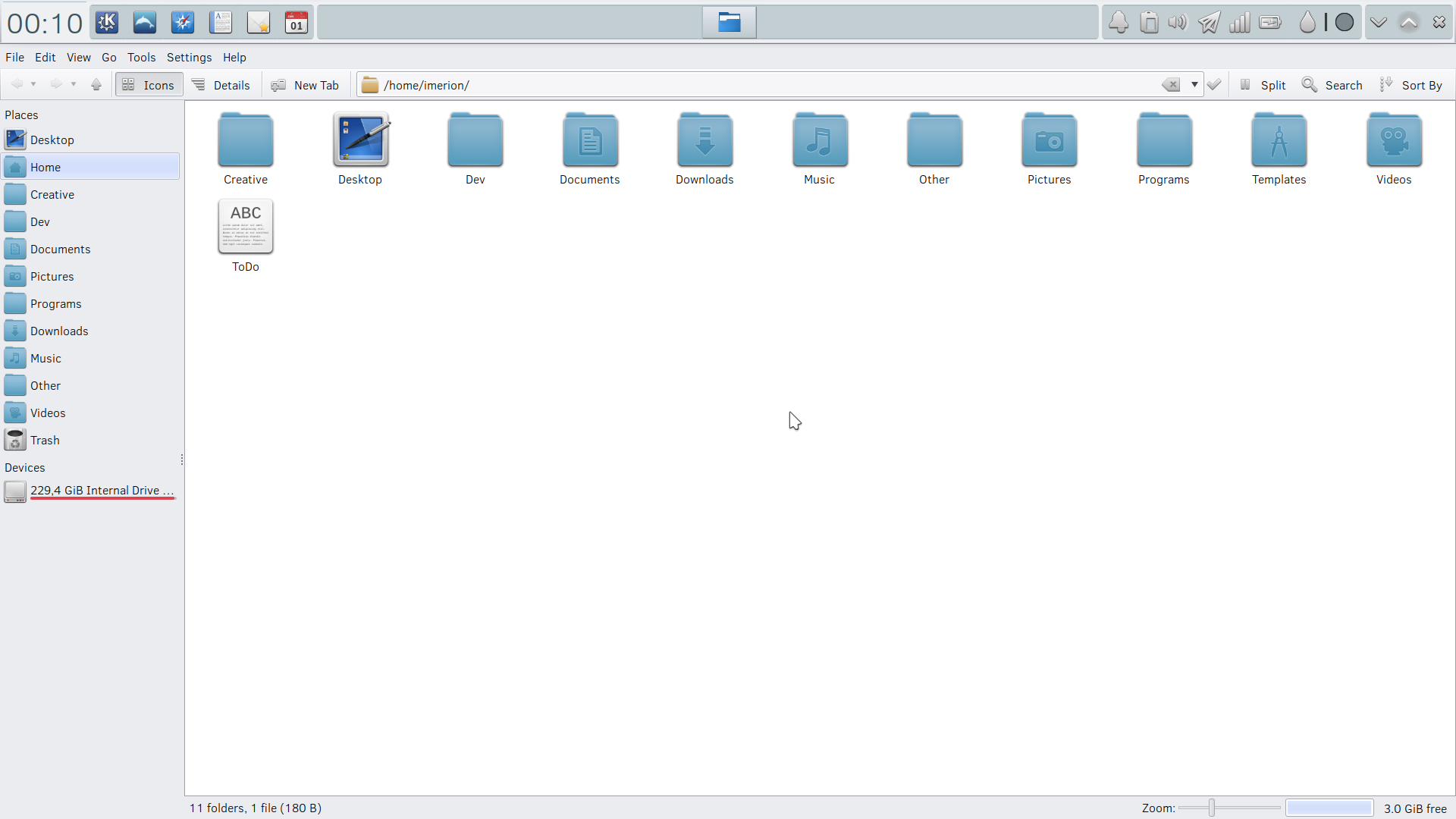Select the Downloads folder icon in file view
Screen dimensions: 1456x819
point(704,149)
